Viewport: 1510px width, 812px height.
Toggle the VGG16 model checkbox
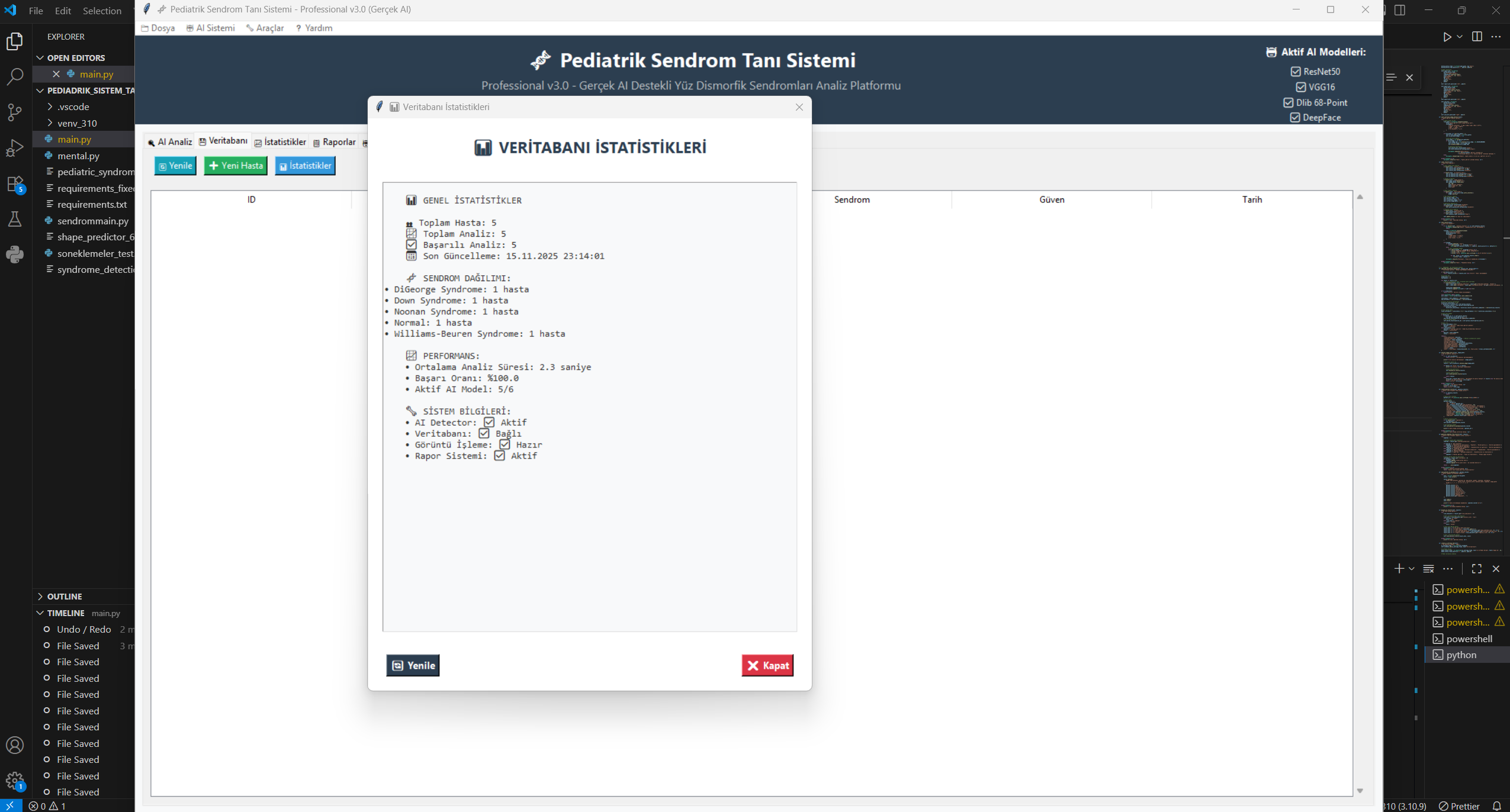tap(1301, 87)
